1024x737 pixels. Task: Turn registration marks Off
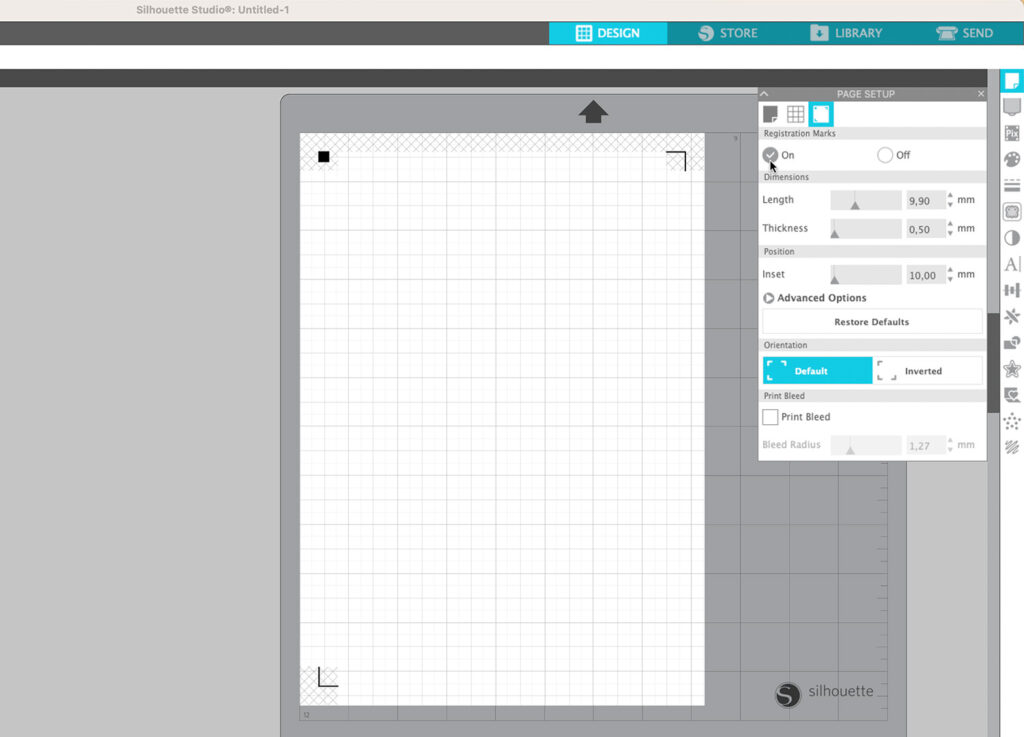point(885,155)
